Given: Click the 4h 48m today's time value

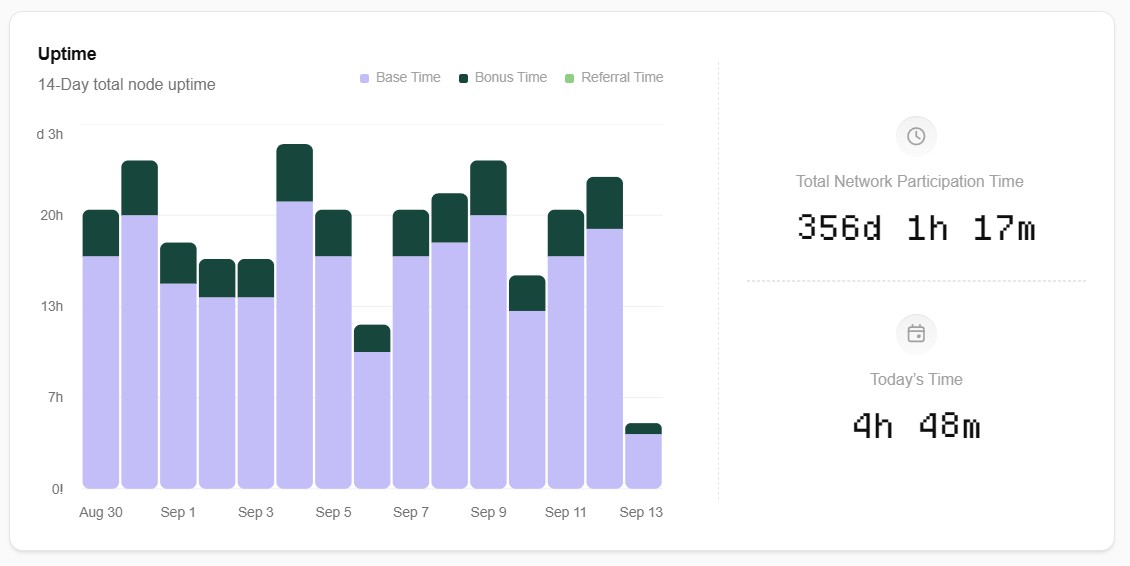Looking at the screenshot, I should (x=916, y=425).
